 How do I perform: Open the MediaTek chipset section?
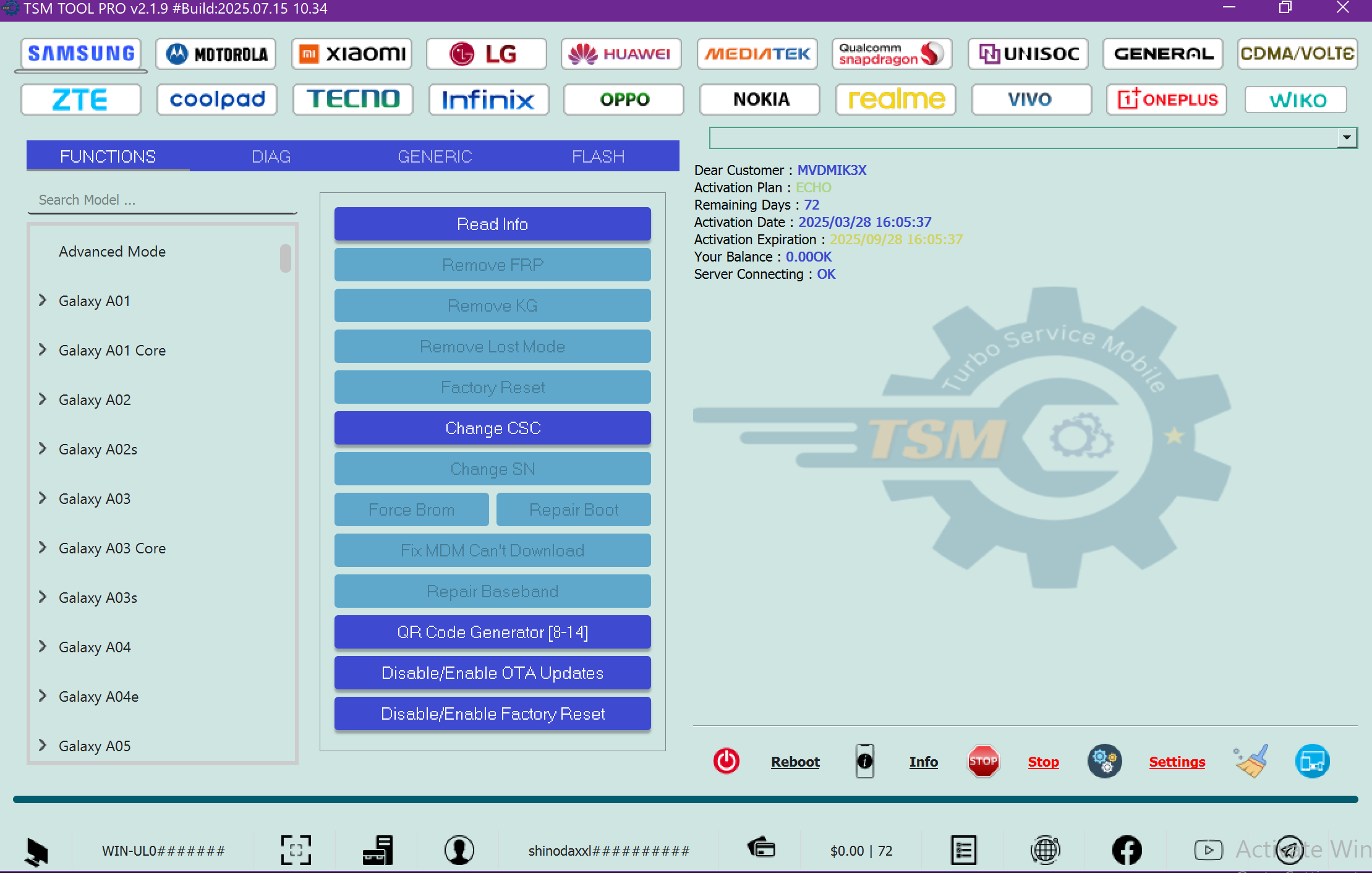coord(757,54)
